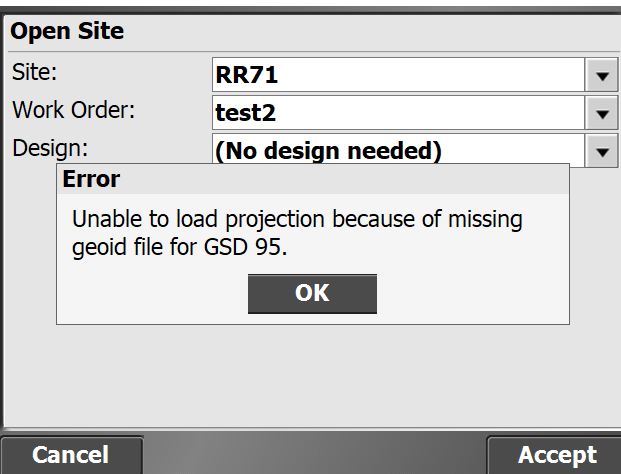This screenshot has width=621, height=474.
Task: Open the Work Order dropdown arrow
Action: click(601, 113)
